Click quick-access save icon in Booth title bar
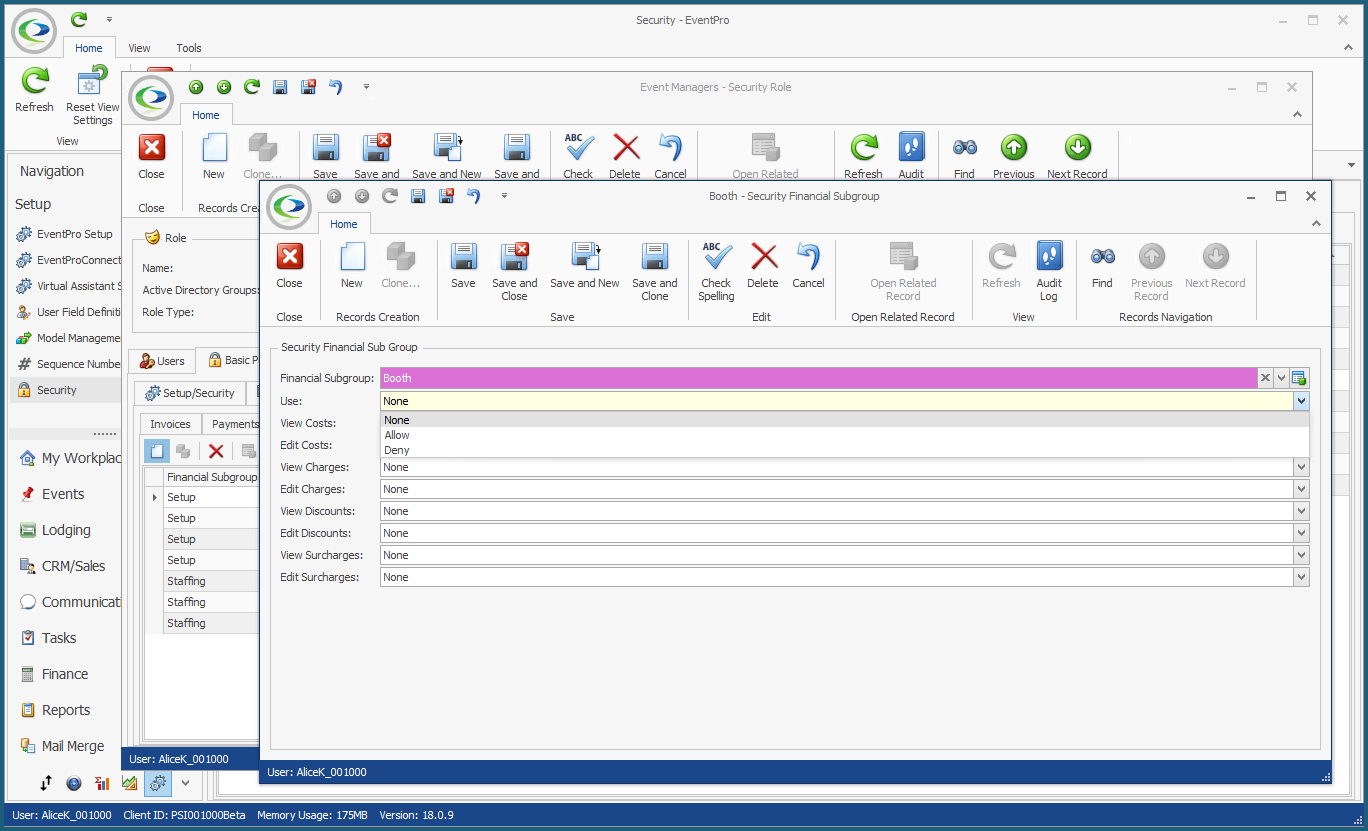 pos(418,196)
